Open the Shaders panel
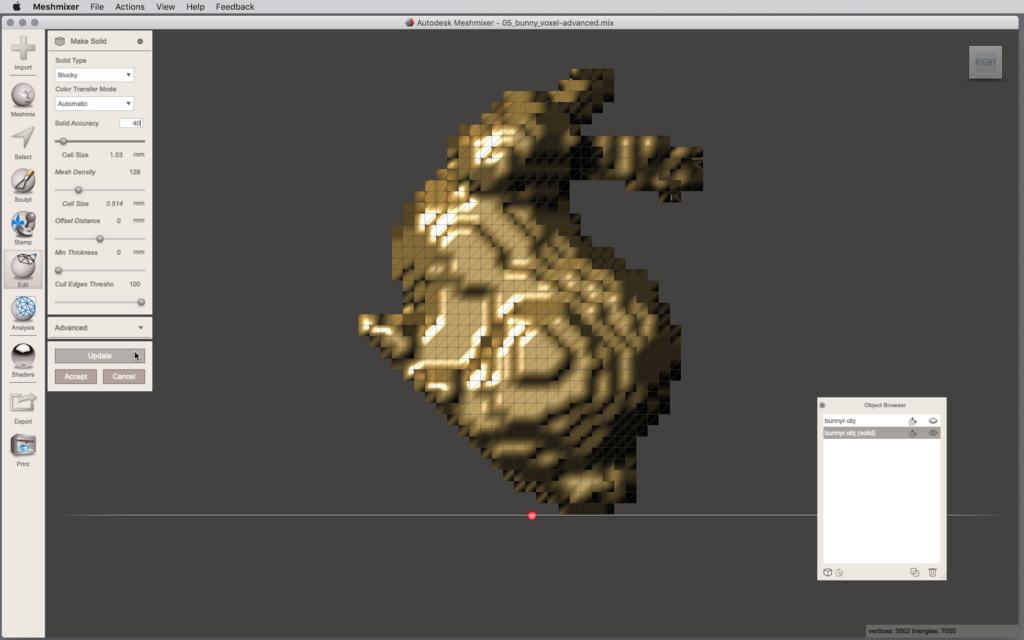1024x640 pixels. tap(23, 357)
